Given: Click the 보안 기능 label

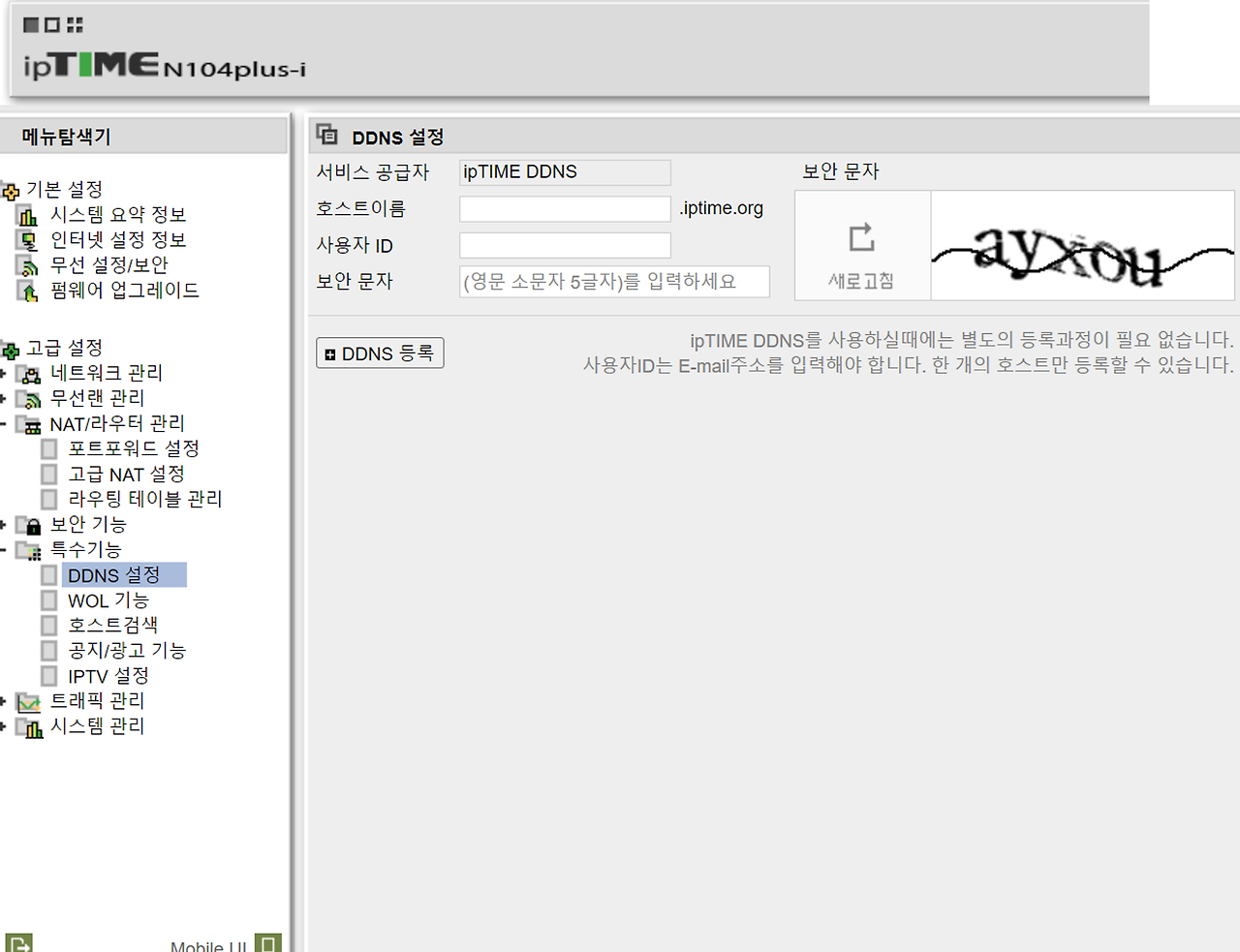Looking at the screenshot, I should pyautogui.click(x=88, y=524).
